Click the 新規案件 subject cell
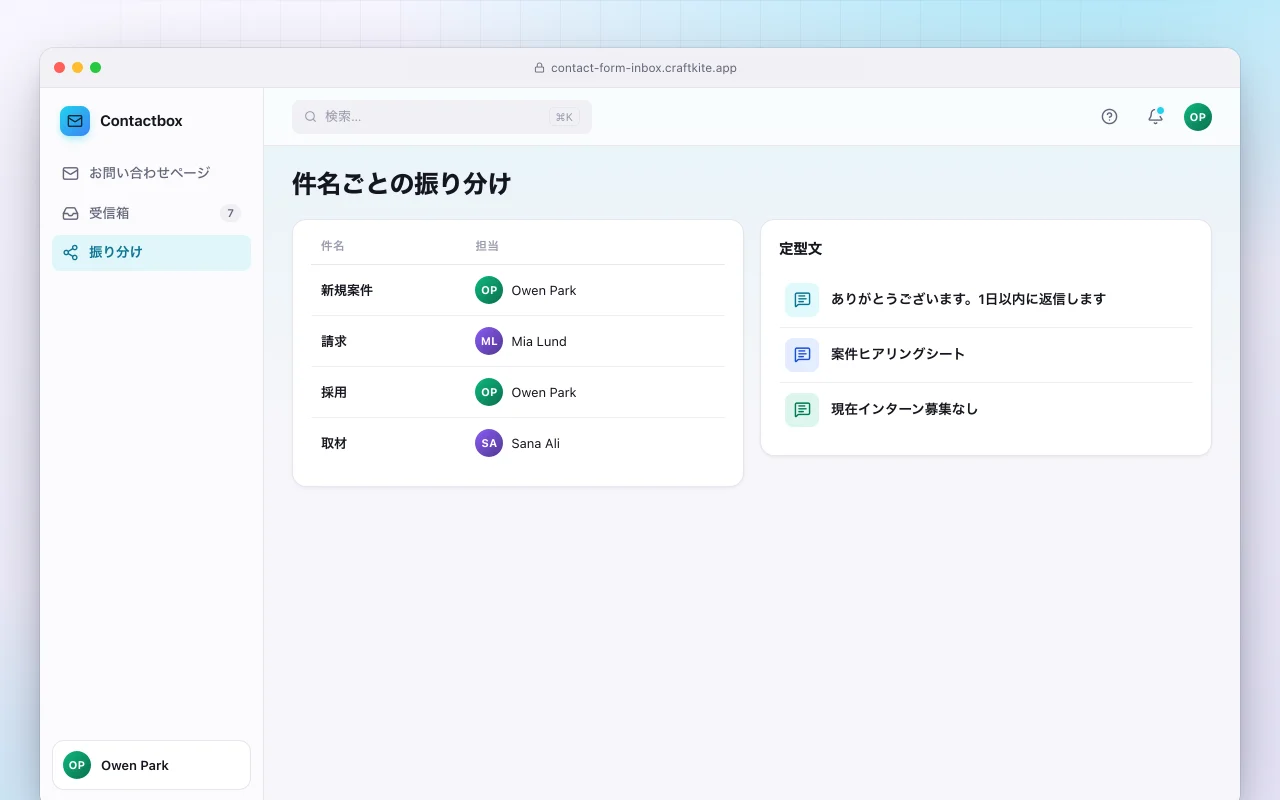 (x=347, y=290)
